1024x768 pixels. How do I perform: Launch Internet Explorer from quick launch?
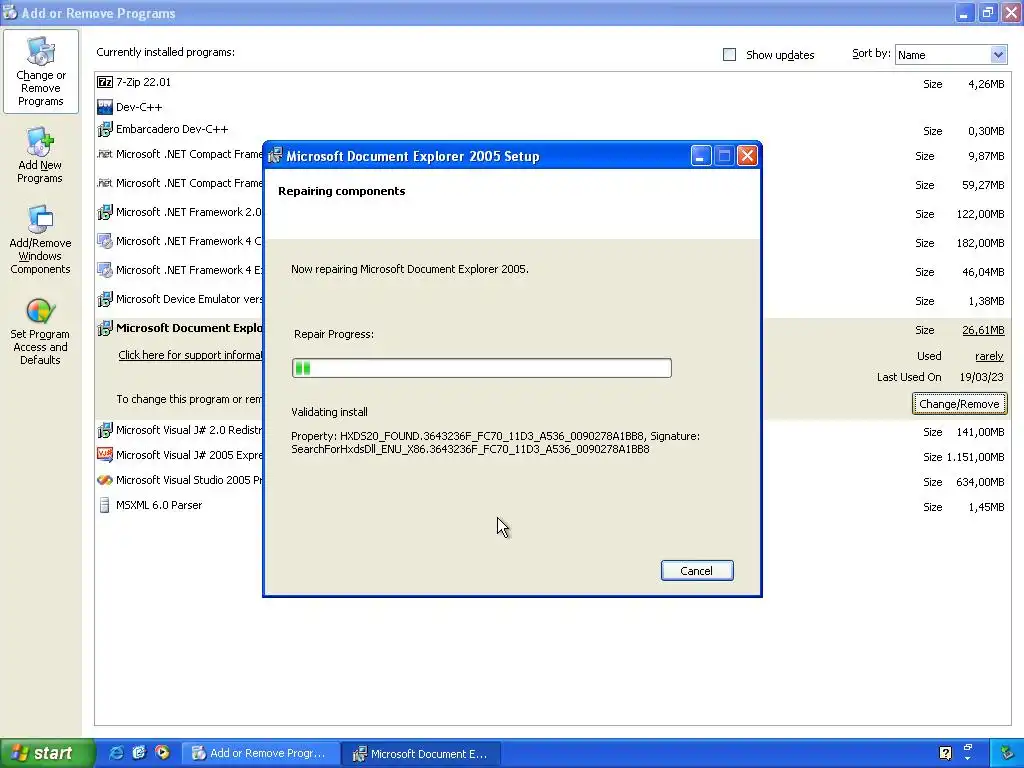(116, 753)
